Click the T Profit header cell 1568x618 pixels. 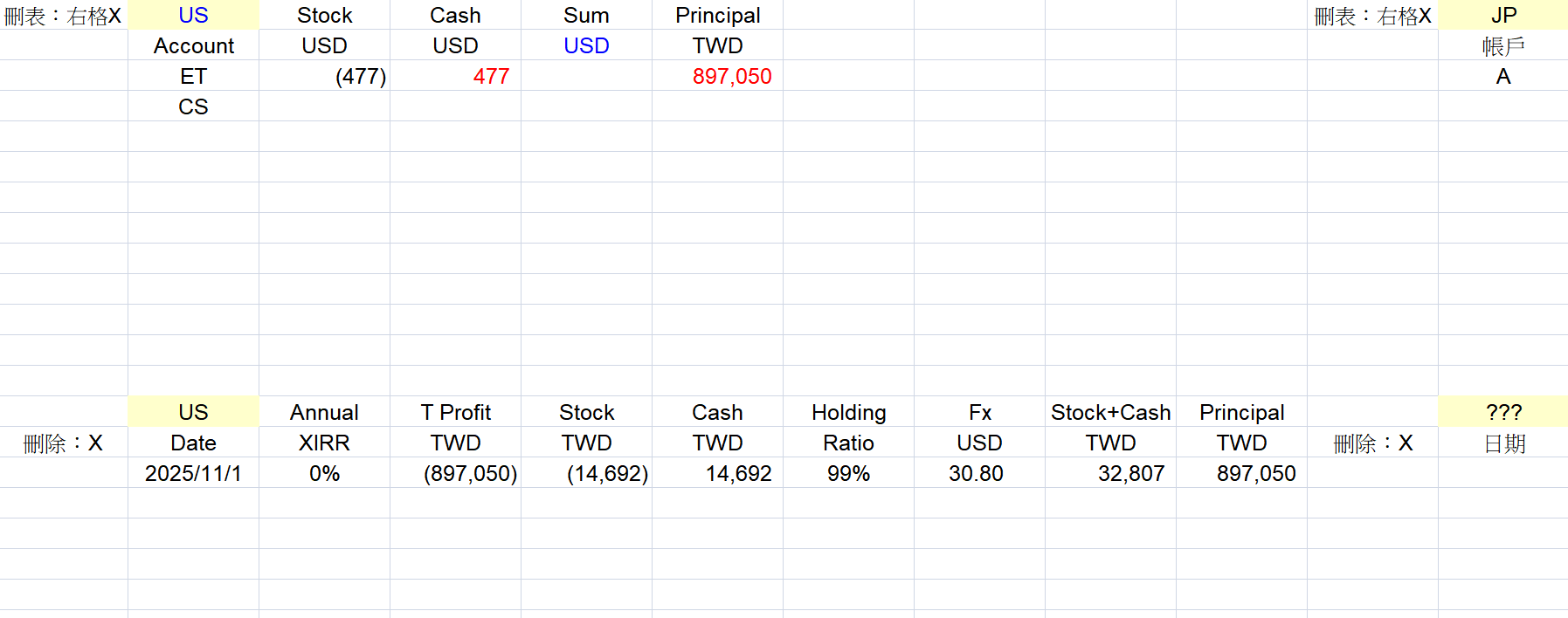tap(455, 412)
